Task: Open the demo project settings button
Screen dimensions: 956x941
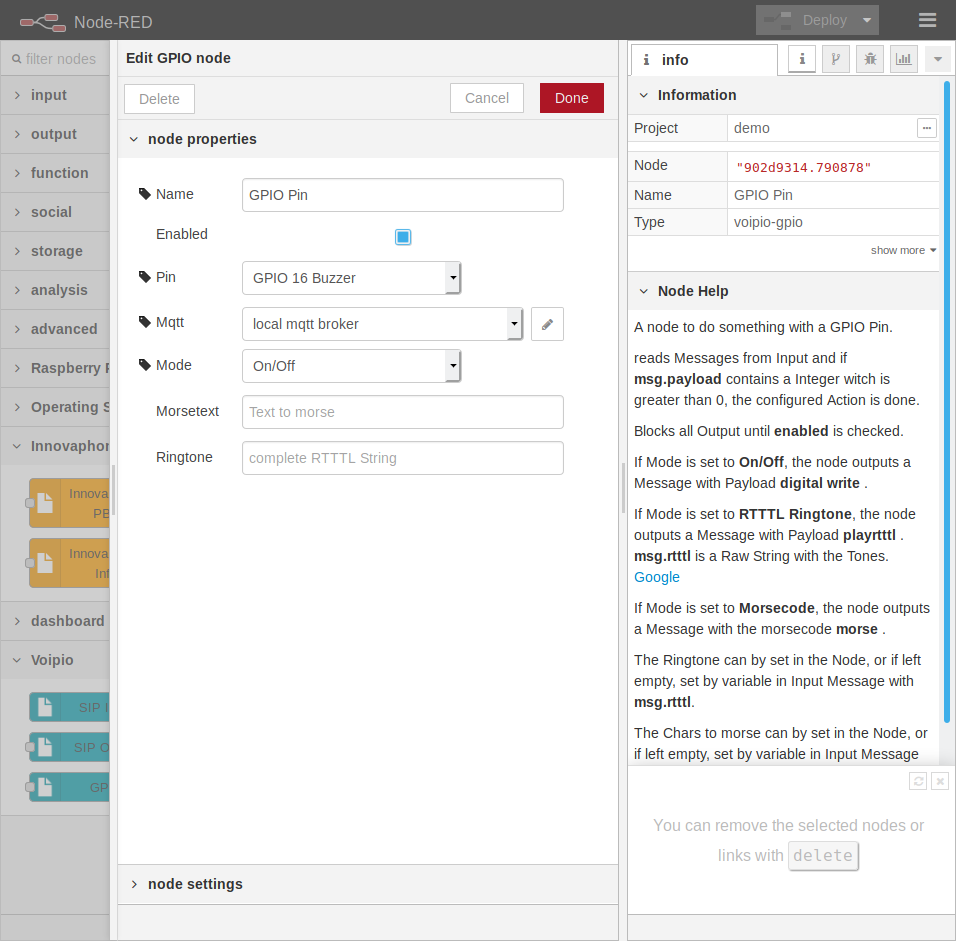Action: (x=927, y=128)
